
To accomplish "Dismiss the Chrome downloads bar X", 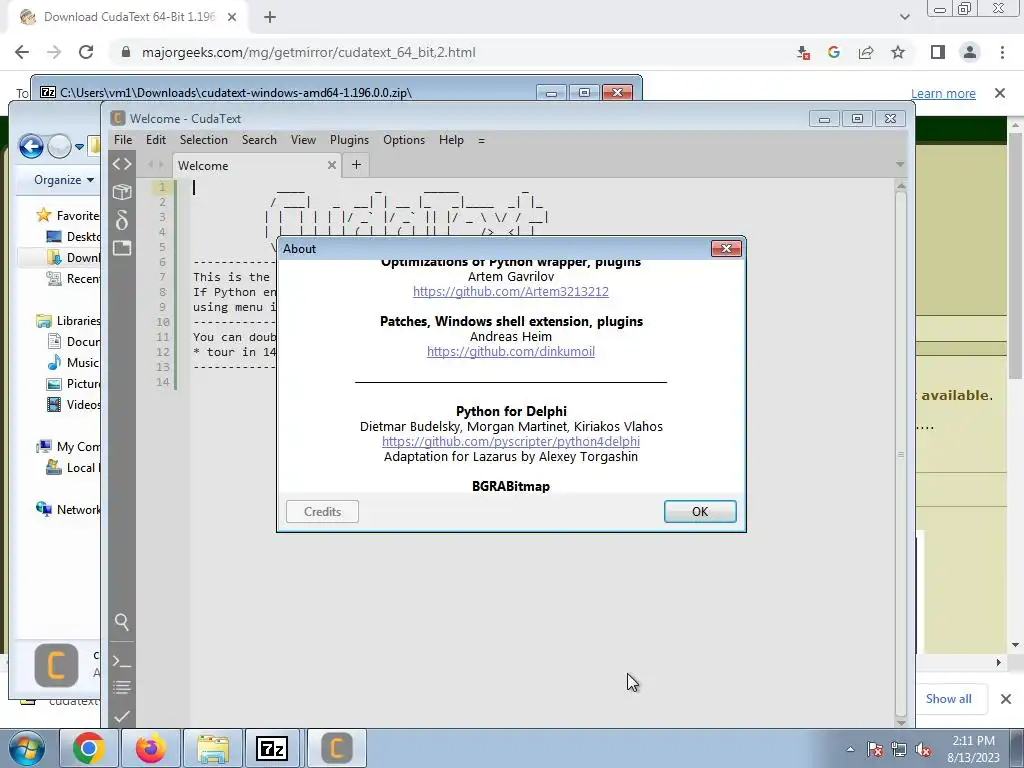I will 1006,699.
